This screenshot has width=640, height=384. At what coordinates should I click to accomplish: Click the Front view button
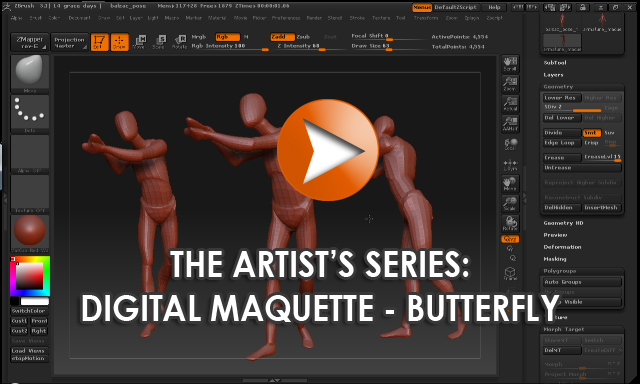(39, 321)
